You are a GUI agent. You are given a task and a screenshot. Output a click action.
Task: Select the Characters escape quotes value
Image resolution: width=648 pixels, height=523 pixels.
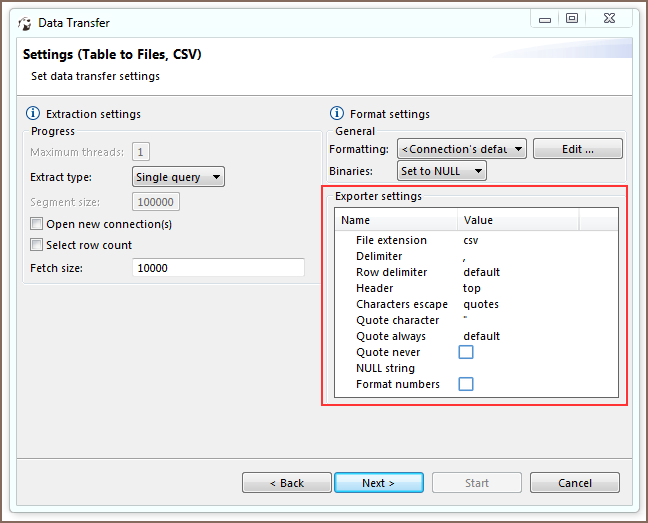[481, 304]
